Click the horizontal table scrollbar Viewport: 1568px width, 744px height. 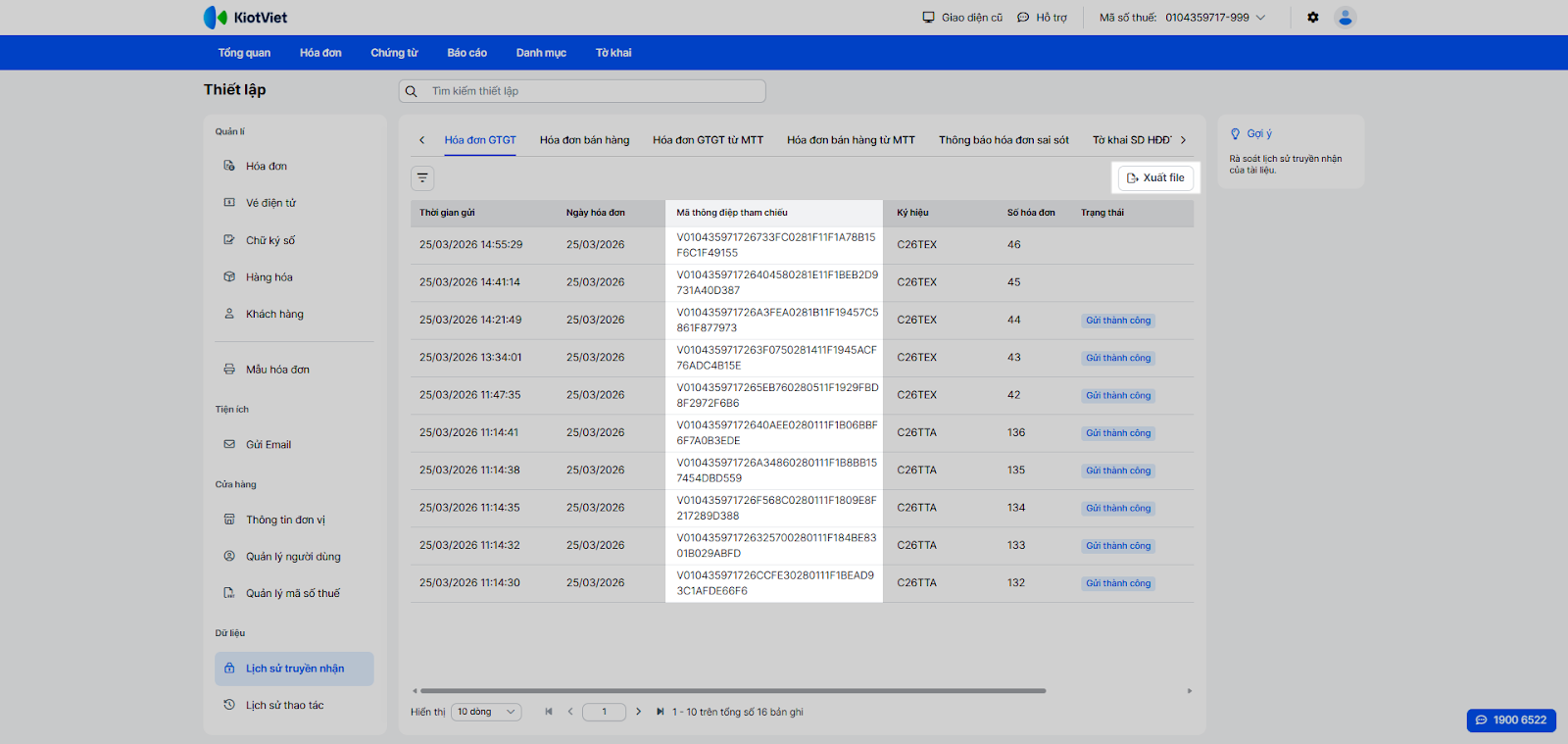click(732, 691)
